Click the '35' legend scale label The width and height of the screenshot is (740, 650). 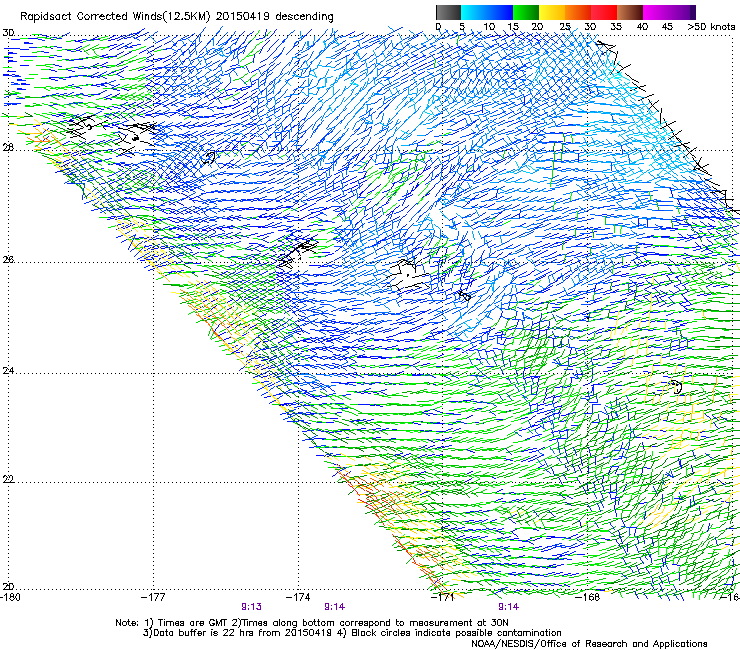click(616, 26)
